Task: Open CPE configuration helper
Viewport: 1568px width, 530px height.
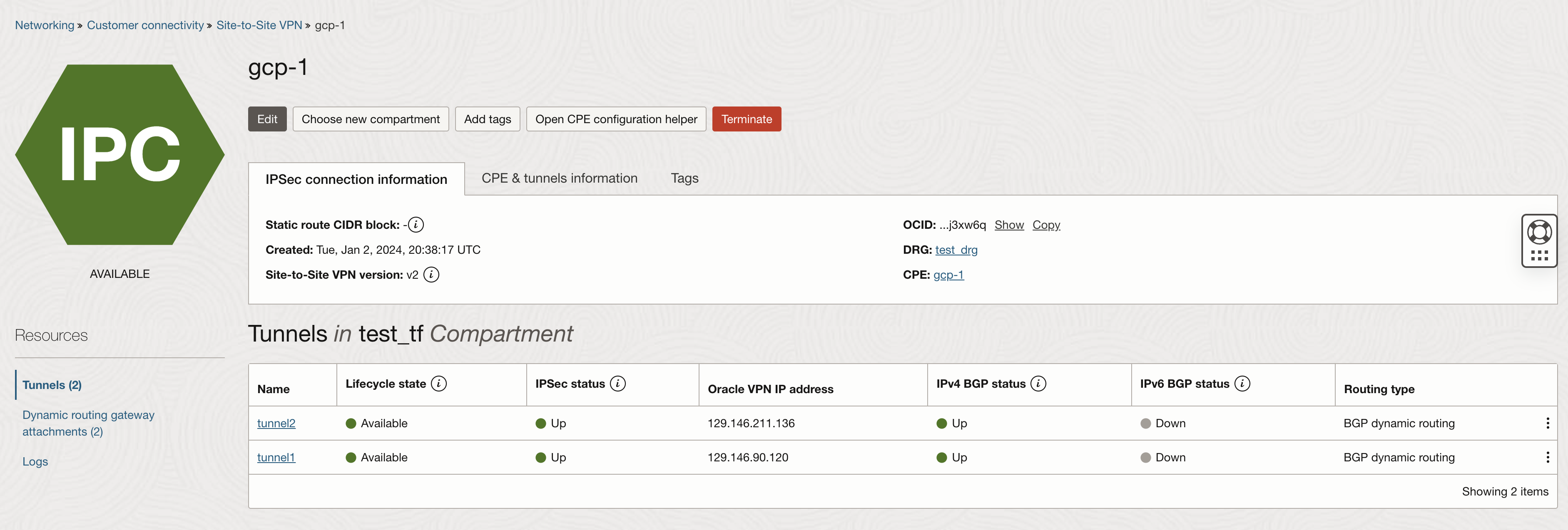Action: 615,119
